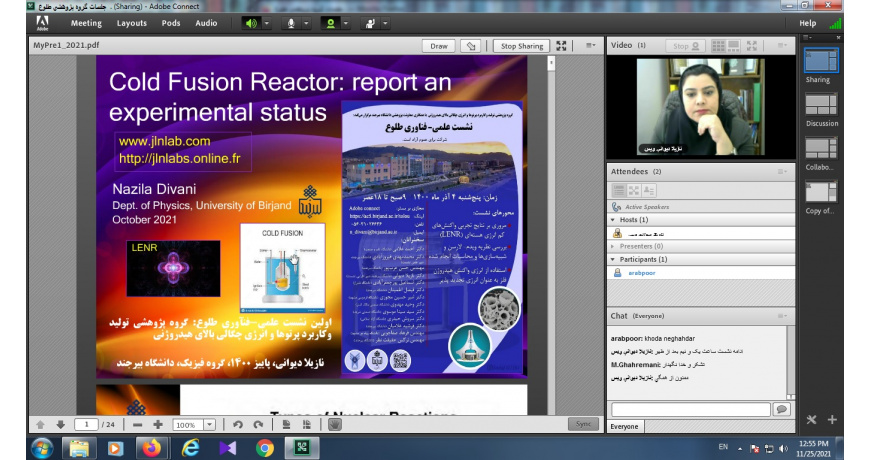Open the 100% zoom level dropdown
870x460 pixels.
tap(210, 425)
